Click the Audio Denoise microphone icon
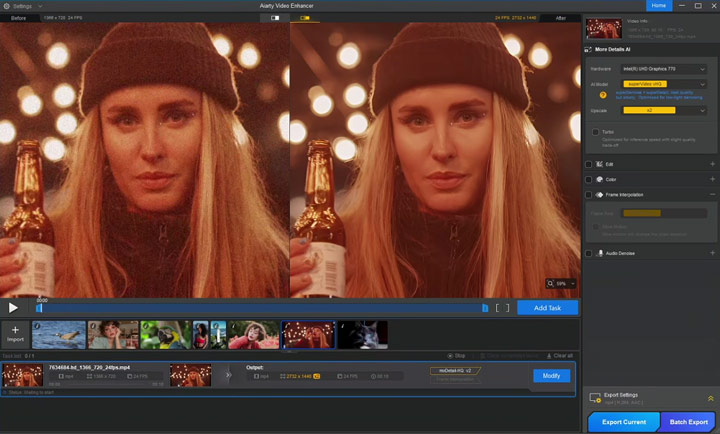Image resolution: width=720 pixels, height=434 pixels. [600, 253]
